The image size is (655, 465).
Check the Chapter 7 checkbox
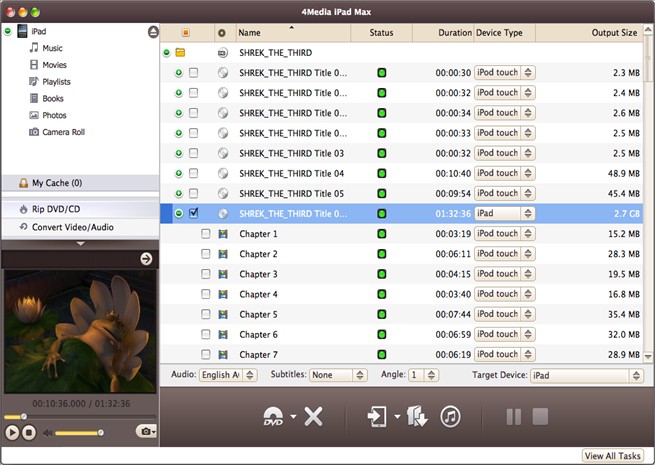pyautogui.click(x=206, y=354)
